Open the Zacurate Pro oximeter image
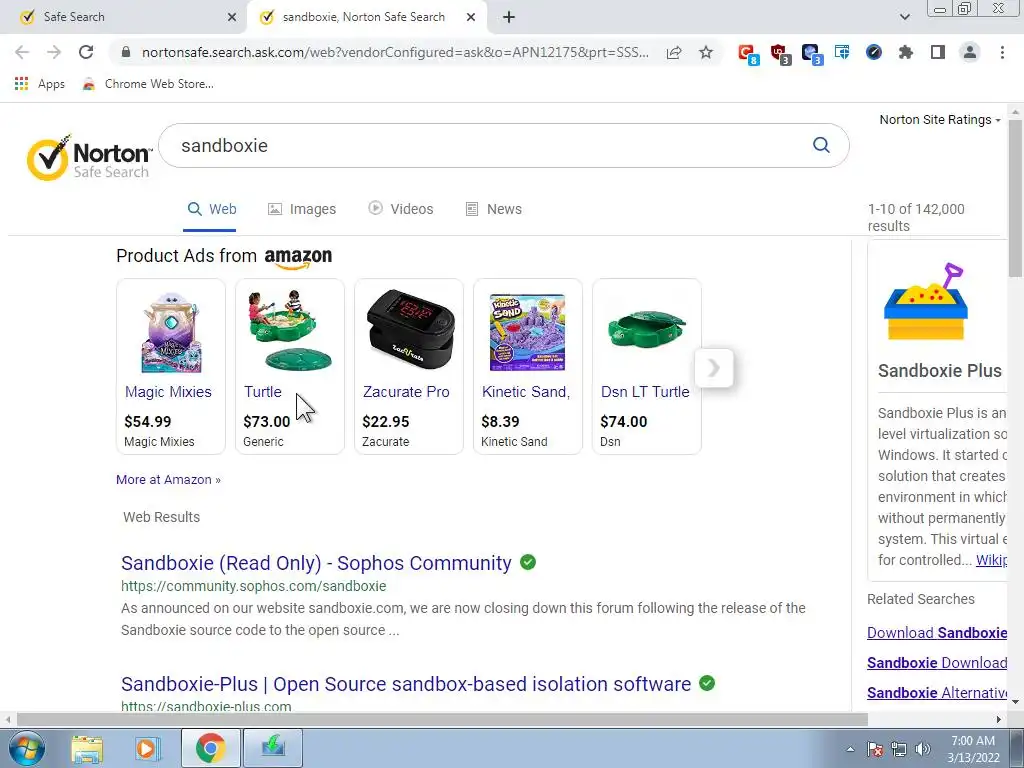 pyautogui.click(x=409, y=330)
